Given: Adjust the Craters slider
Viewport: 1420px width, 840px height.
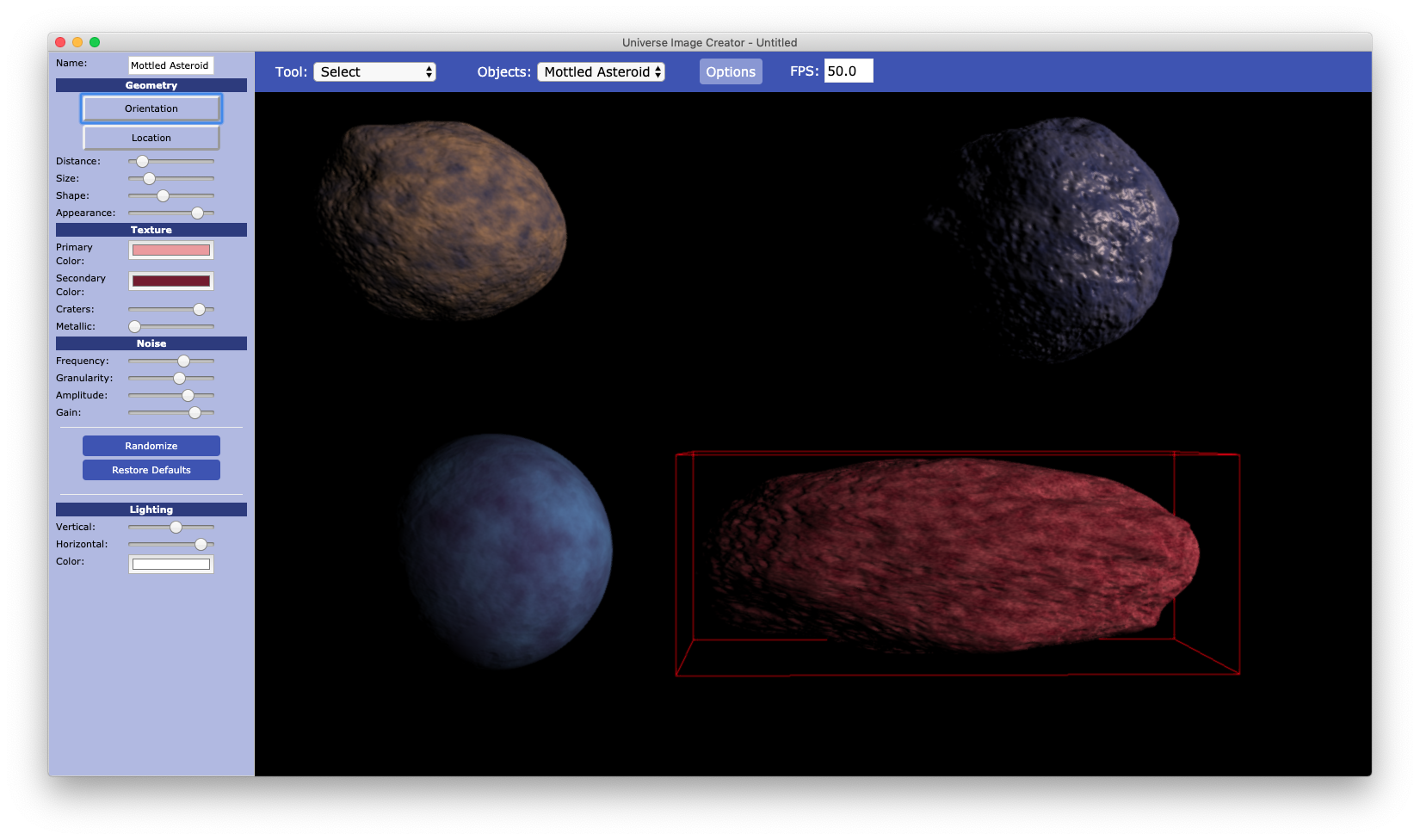Looking at the screenshot, I should coord(197,309).
